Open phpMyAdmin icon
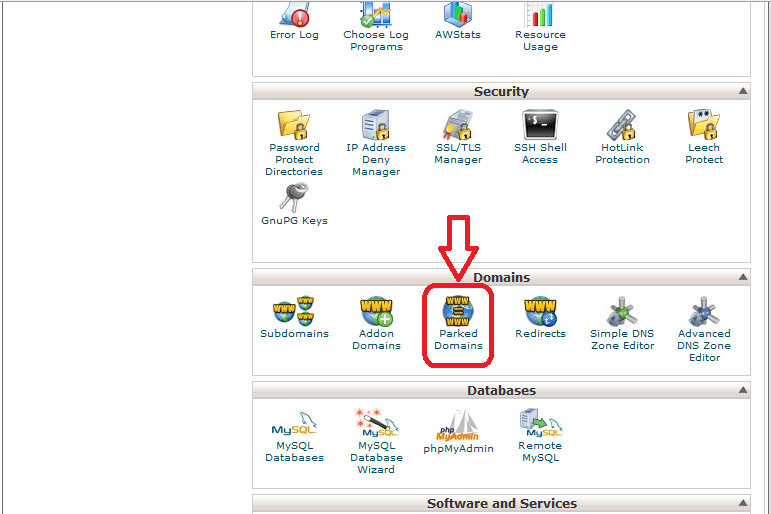 [458, 426]
